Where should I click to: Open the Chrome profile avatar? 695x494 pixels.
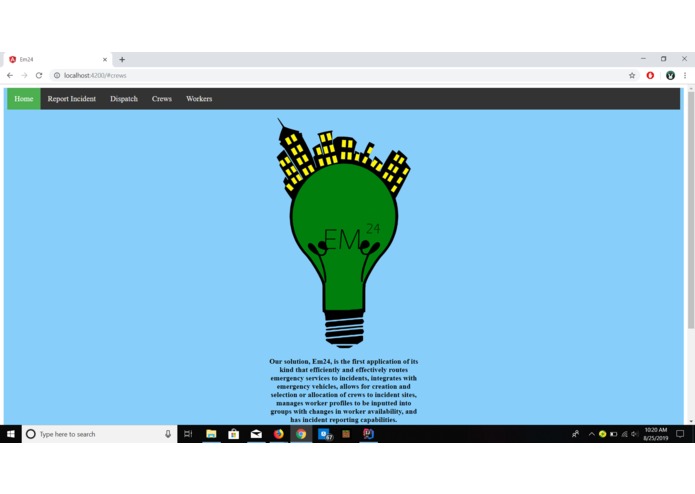[x=670, y=75]
